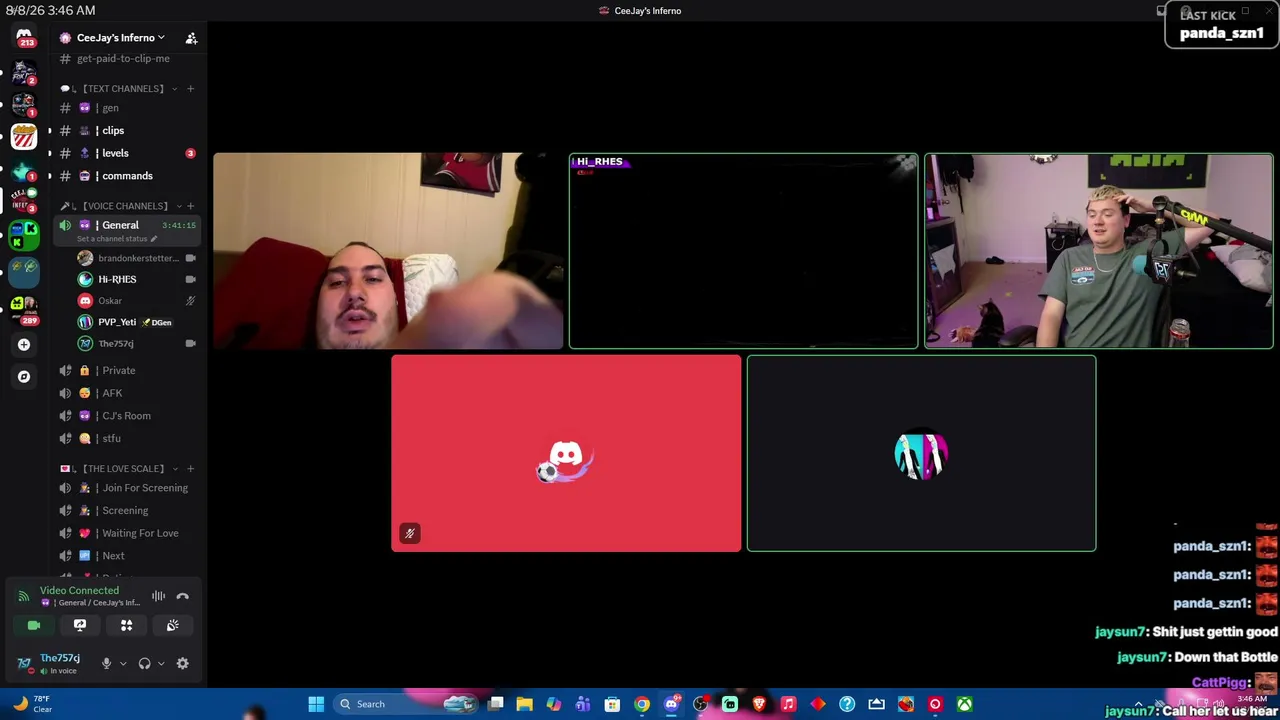The height and width of the screenshot is (720, 1280).
Task: Open Google Chrome from the taskbar
Action: point(642,704)
